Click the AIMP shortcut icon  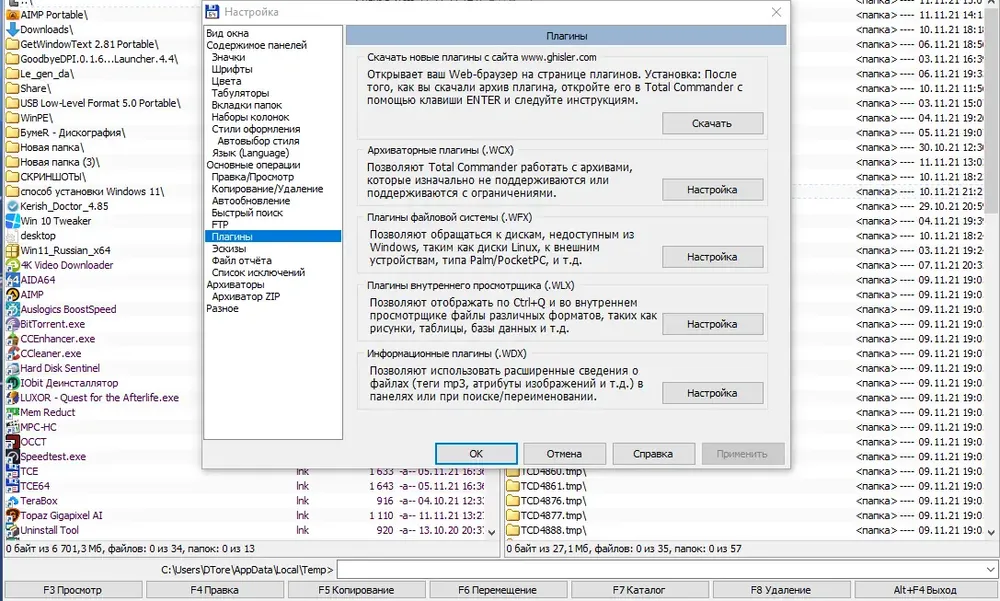(x=12, y=294)
